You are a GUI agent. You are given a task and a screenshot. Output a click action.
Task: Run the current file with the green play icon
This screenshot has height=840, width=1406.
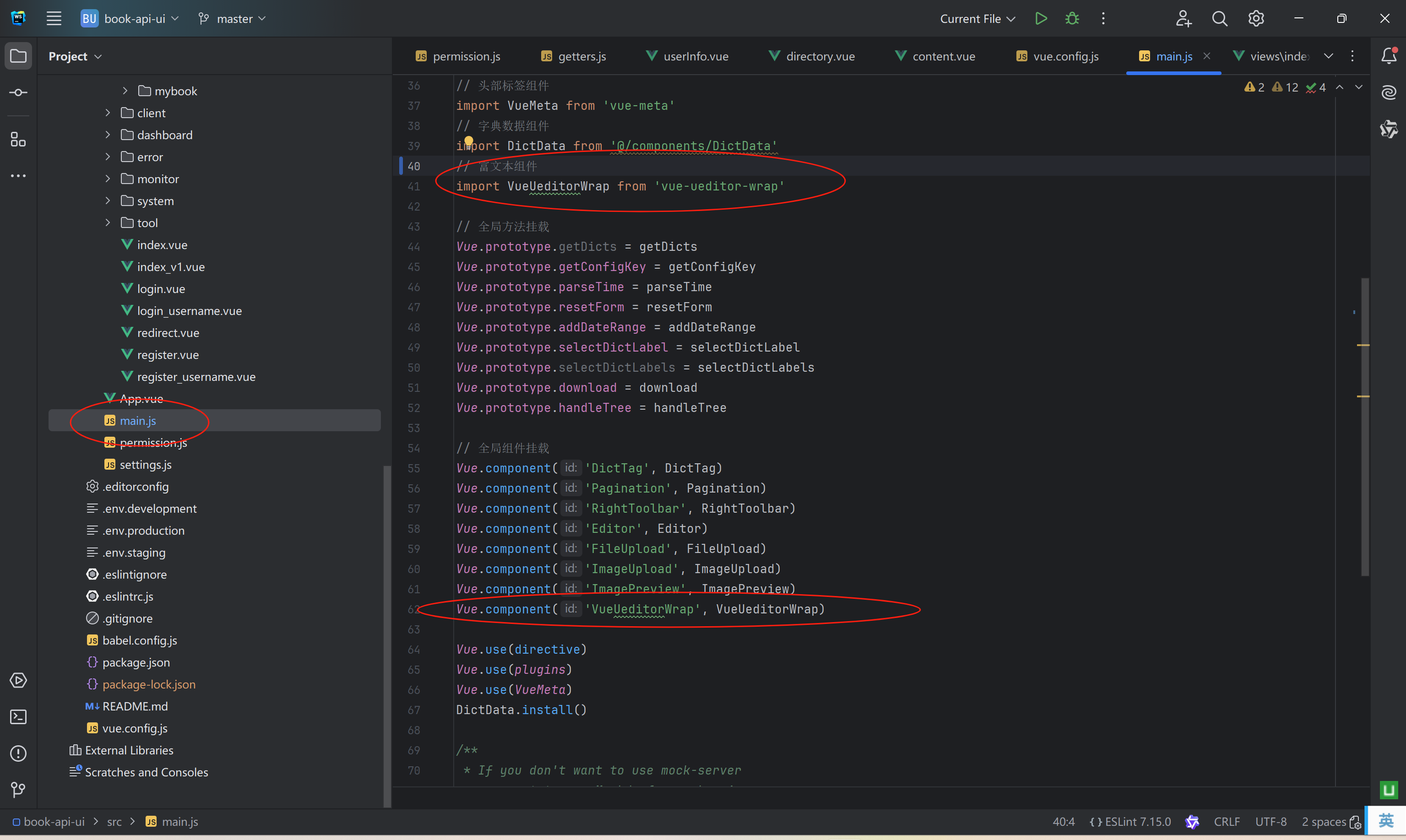(1040, 19)
